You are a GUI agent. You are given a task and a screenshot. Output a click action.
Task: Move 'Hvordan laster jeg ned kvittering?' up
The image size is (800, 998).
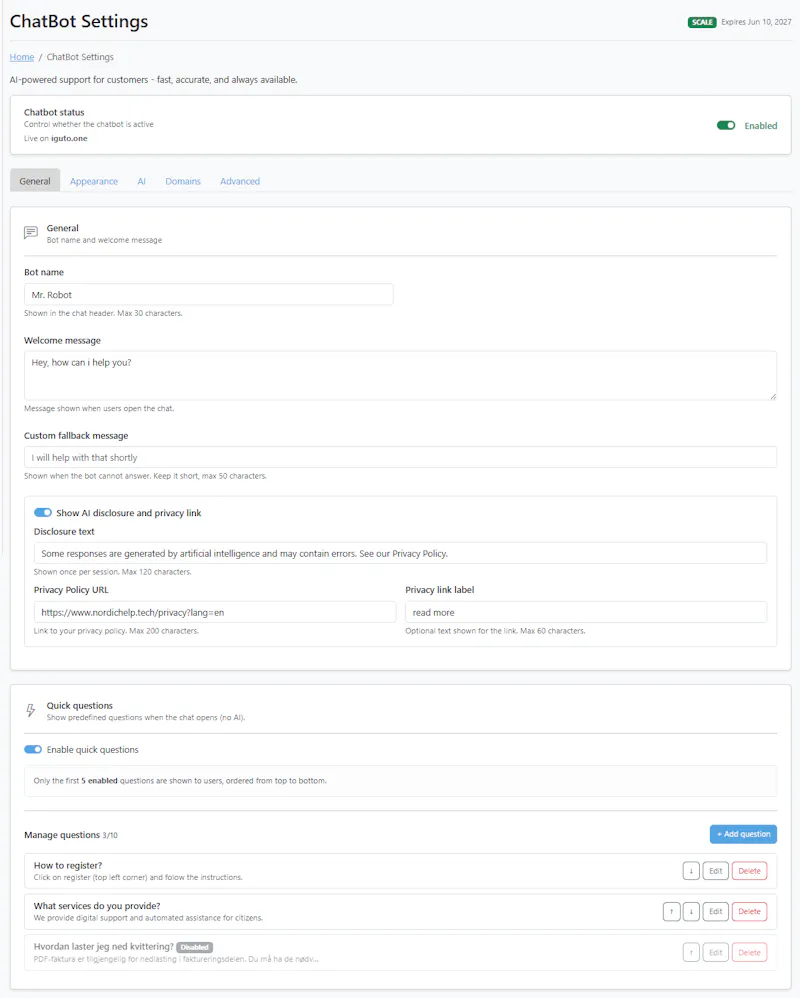(691, 952)
